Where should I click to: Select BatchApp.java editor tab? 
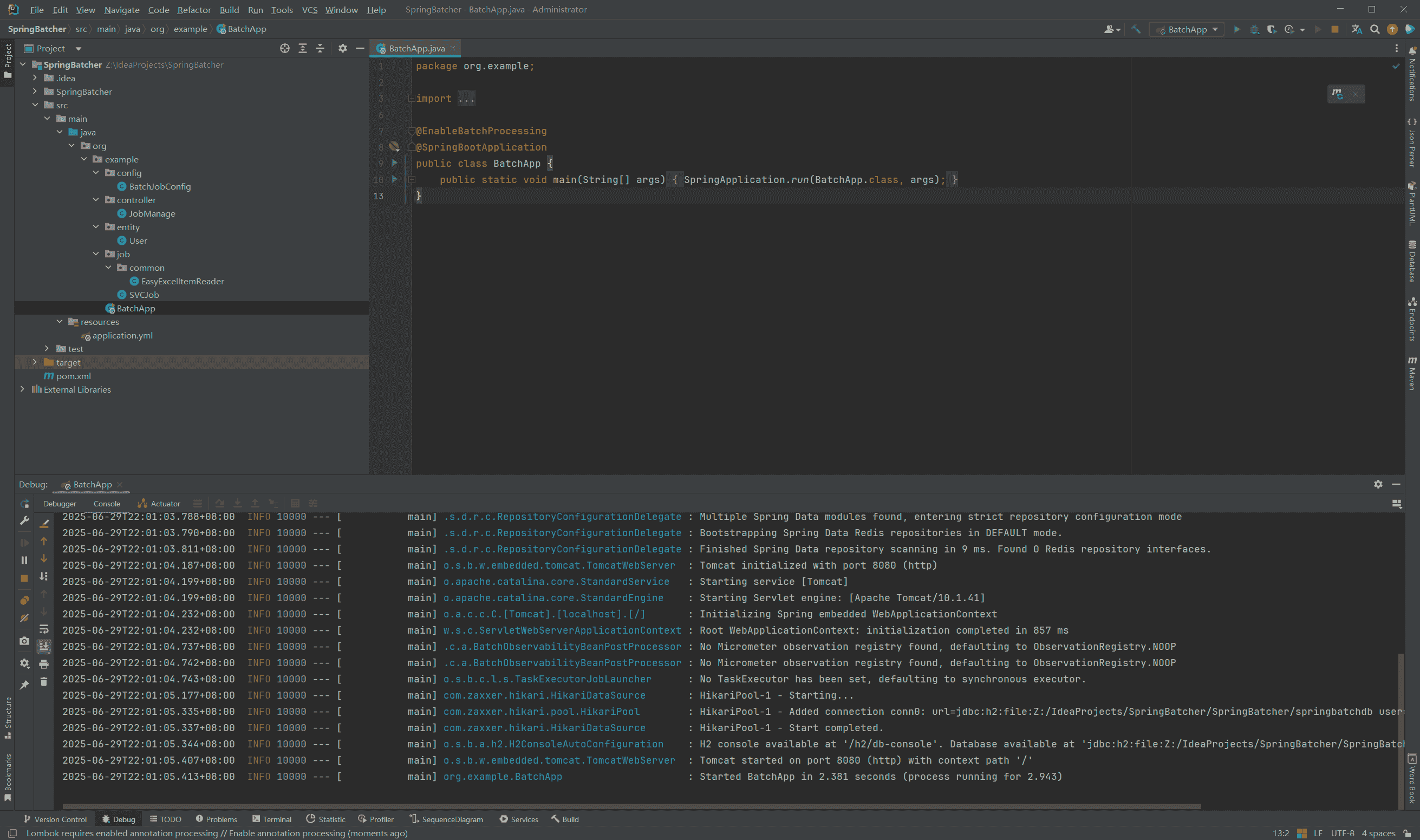tap(416, 49)
